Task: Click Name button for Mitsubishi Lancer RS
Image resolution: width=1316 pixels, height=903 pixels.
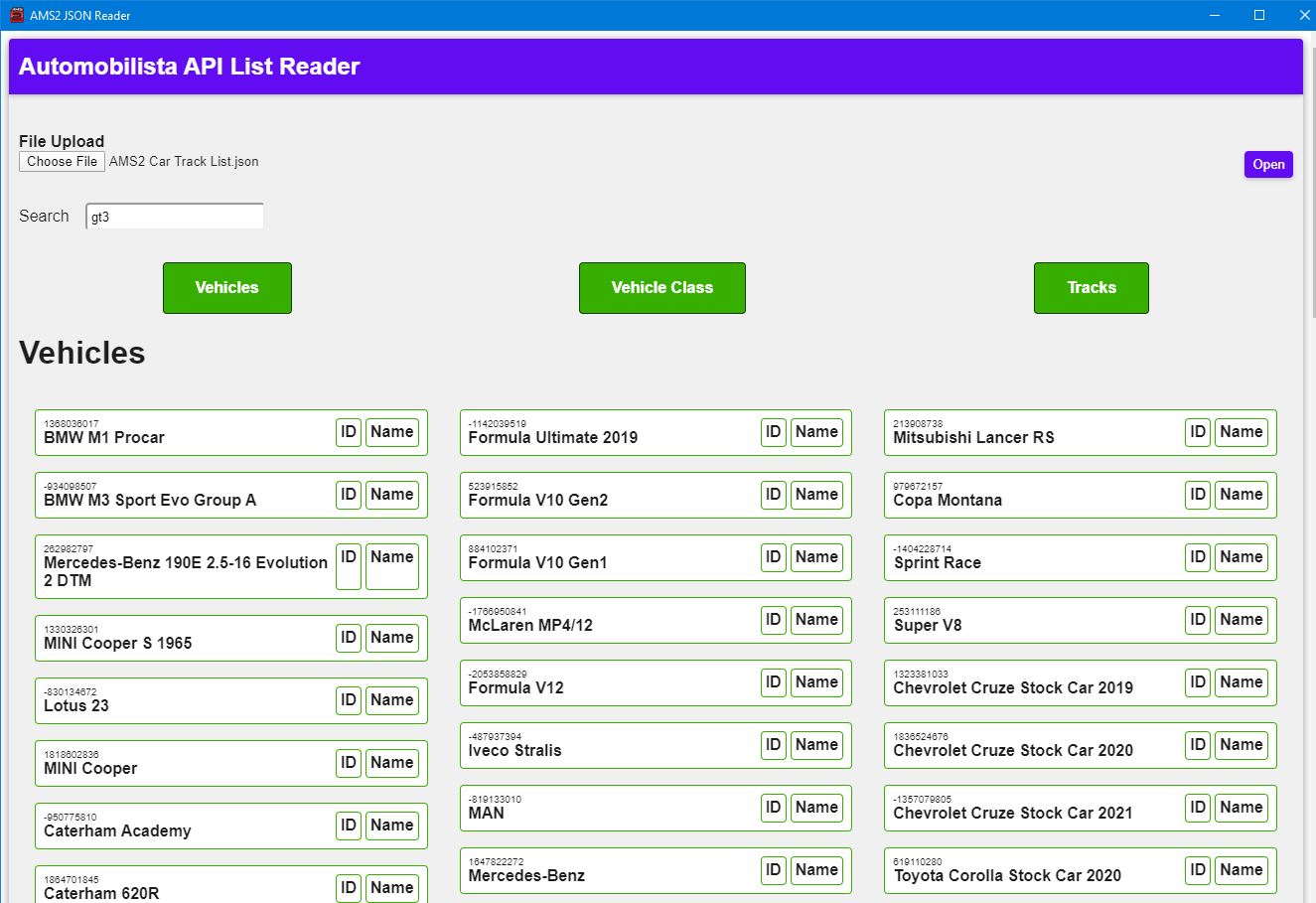Action: 1243,432
